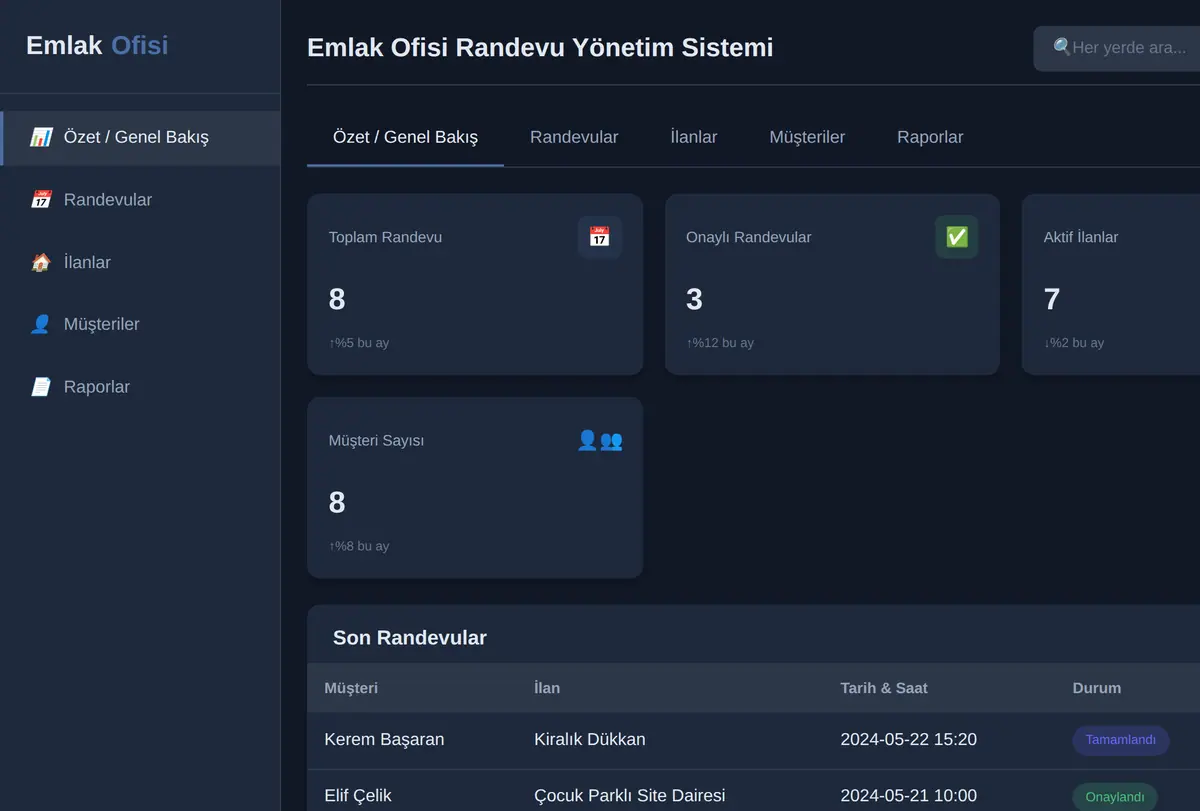The height and width of the screenshot is (811, 1200).
Task: Open the Müşteriler tab
Action: coord(807,137)
